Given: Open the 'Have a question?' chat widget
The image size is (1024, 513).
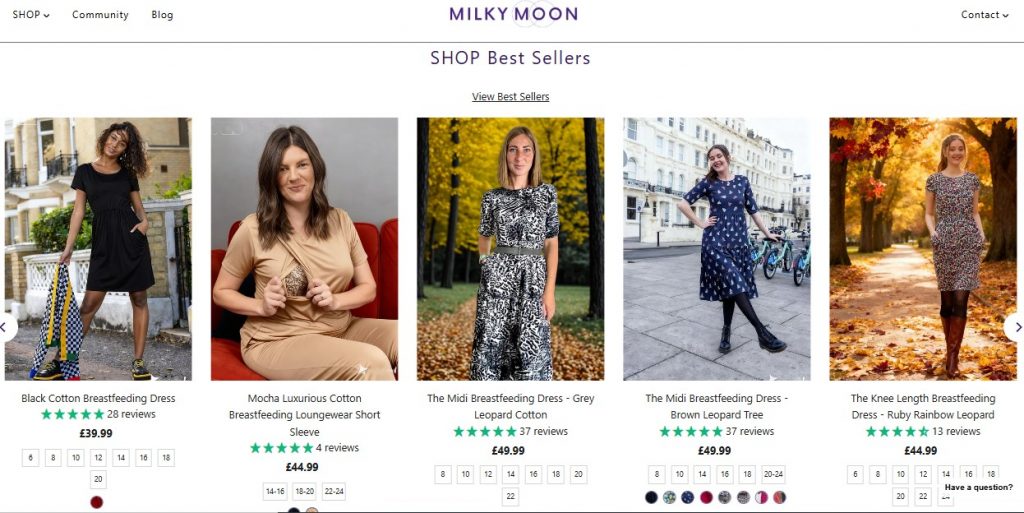Looking at the screenshot, I should 978,488.
